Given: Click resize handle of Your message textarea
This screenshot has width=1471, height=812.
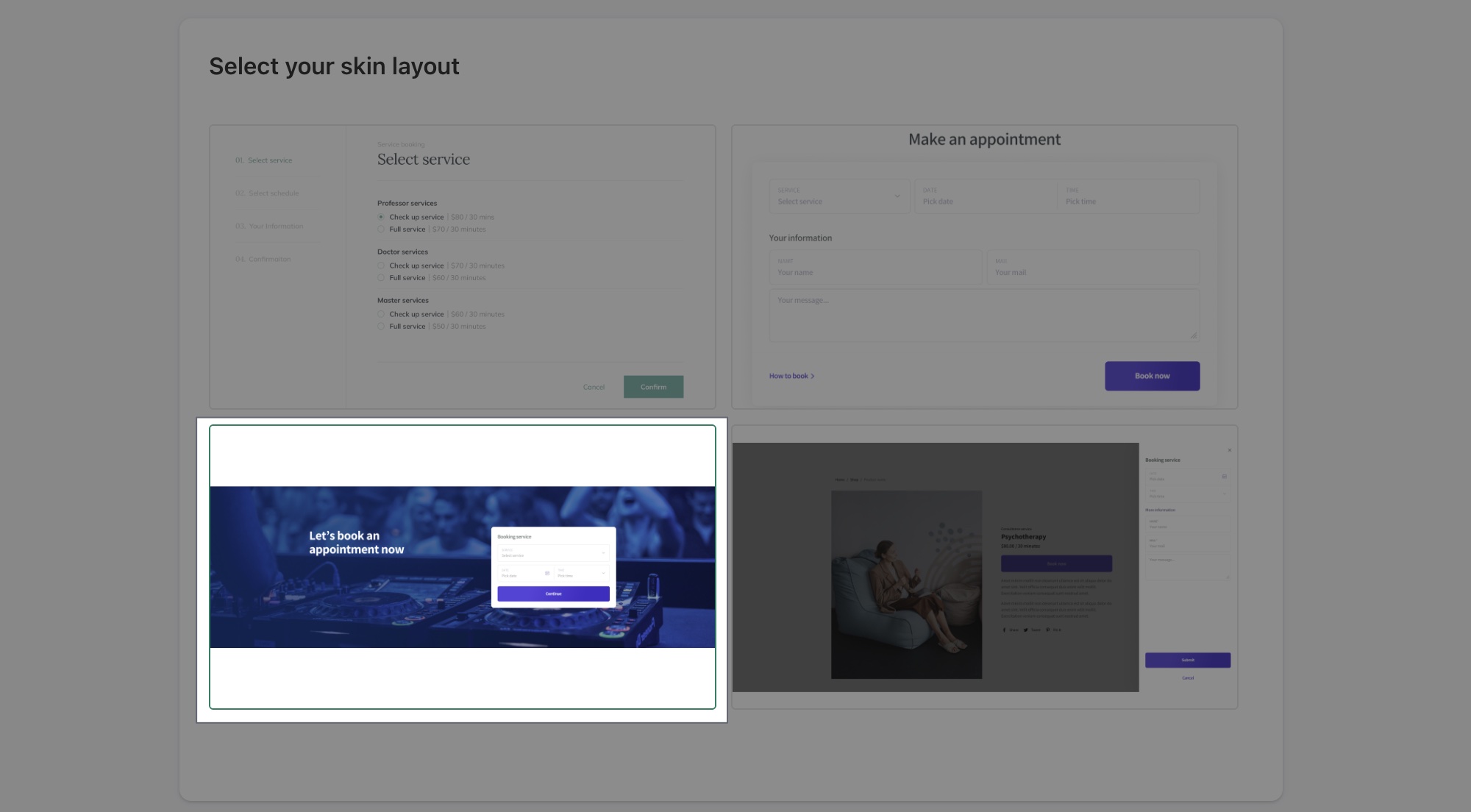Looking at the screenshot, I should (x=1193, y=335).
